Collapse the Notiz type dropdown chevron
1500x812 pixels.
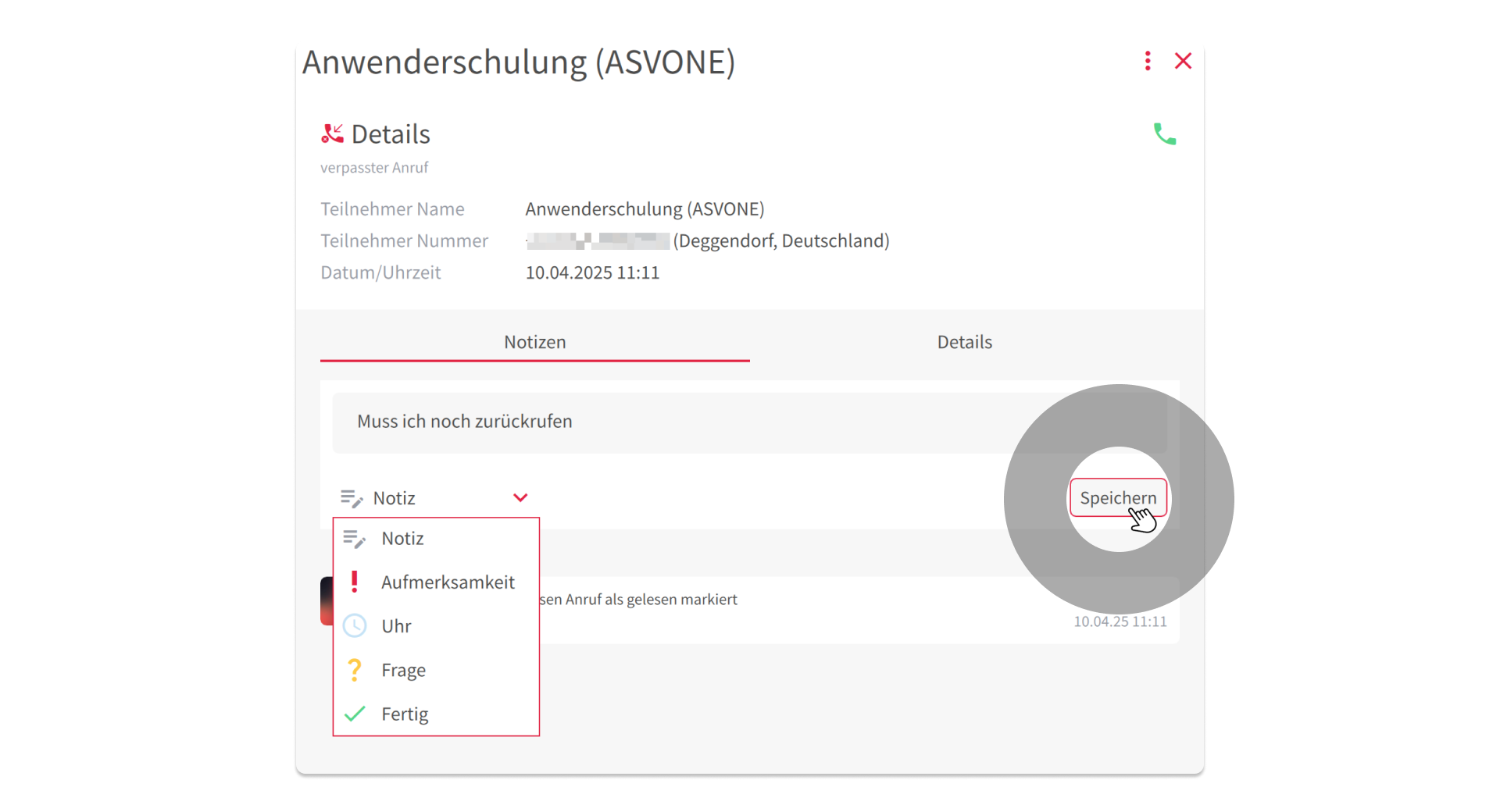pyautogui.click(x=520, y=498)
